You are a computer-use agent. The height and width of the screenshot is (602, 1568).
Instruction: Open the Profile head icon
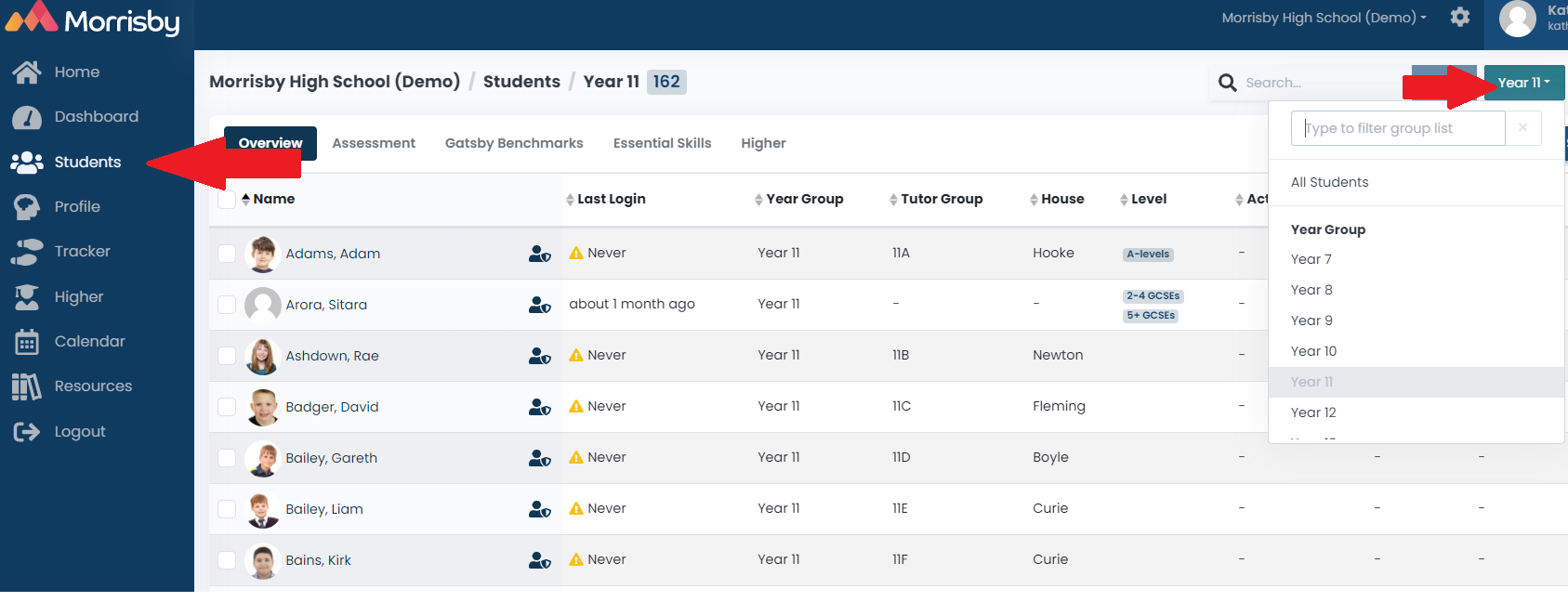pos(27,206)
